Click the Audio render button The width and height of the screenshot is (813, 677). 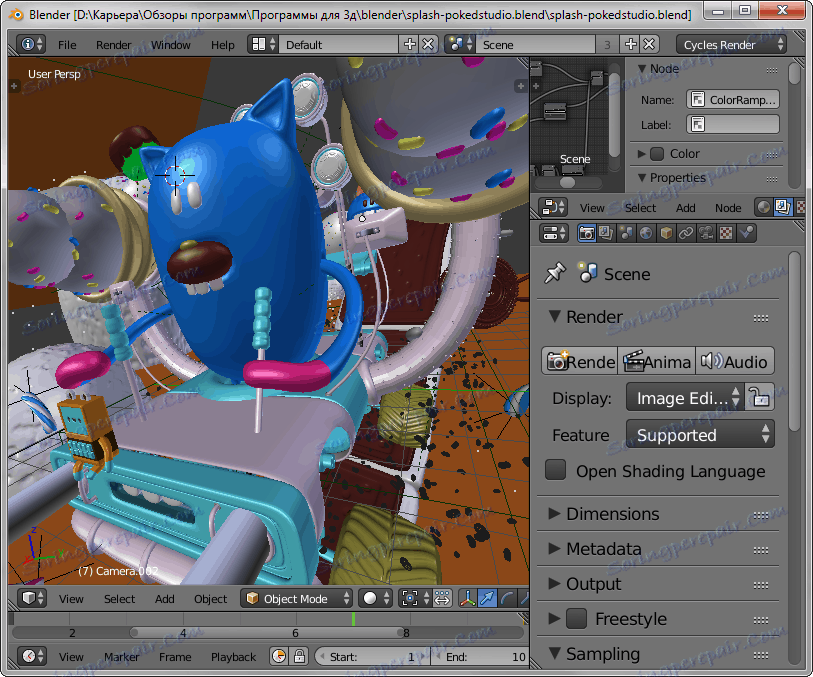tap(735, 362)
